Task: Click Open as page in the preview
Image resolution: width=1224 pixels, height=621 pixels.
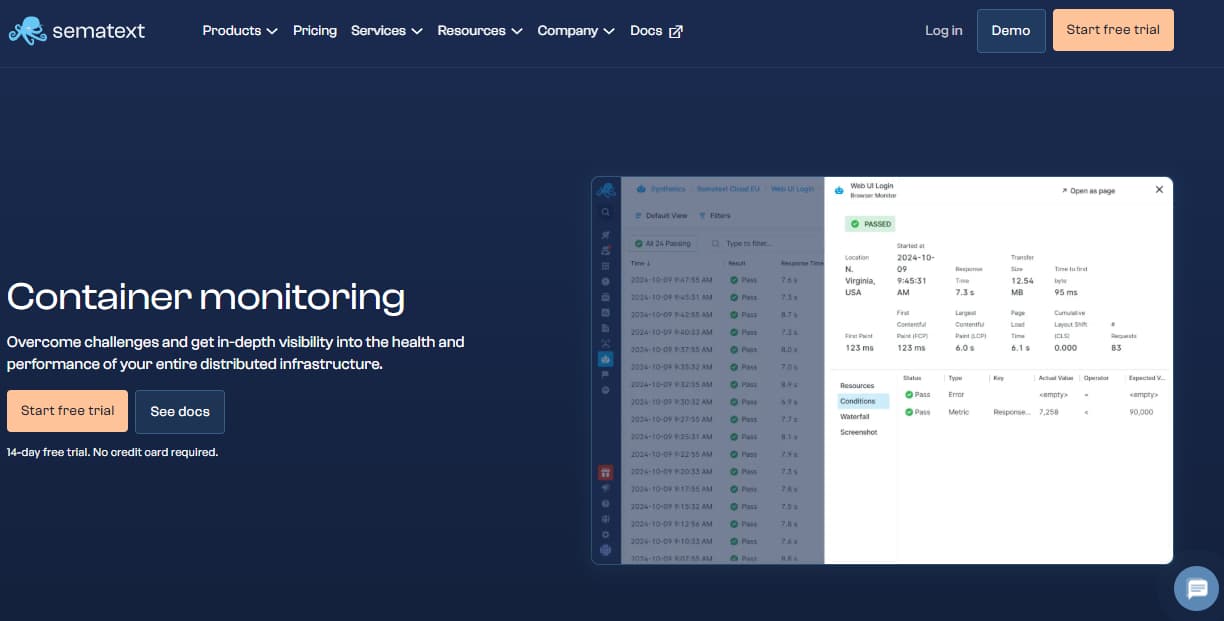Action: click(1088, 191)
